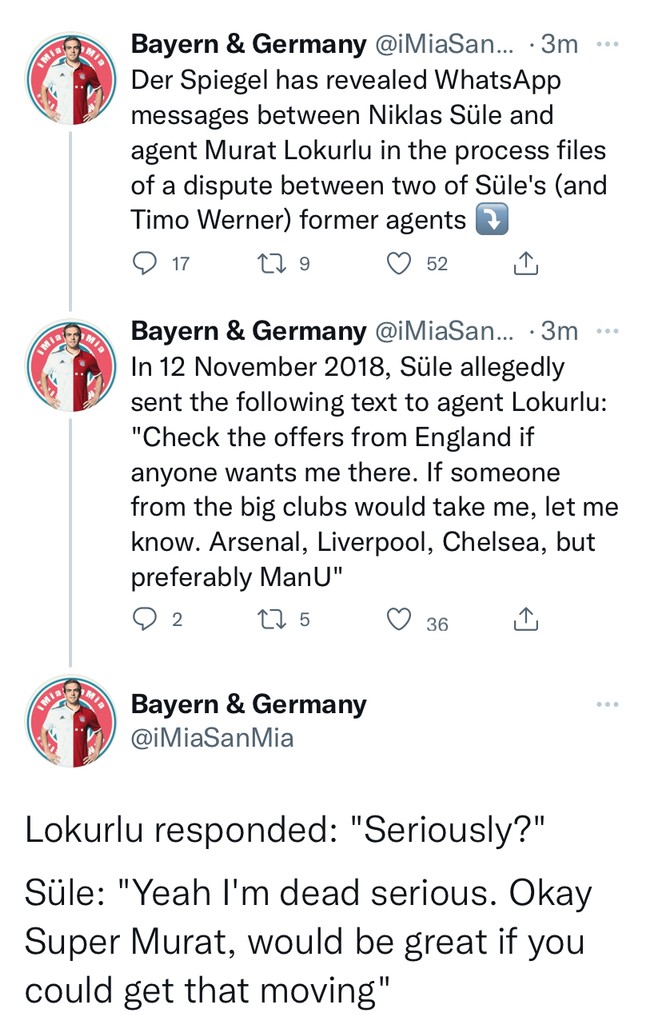This screenshot has height=1024, width=654.
Task: Open Bayern & Germany name on first tweet
Action: point(249,45)
